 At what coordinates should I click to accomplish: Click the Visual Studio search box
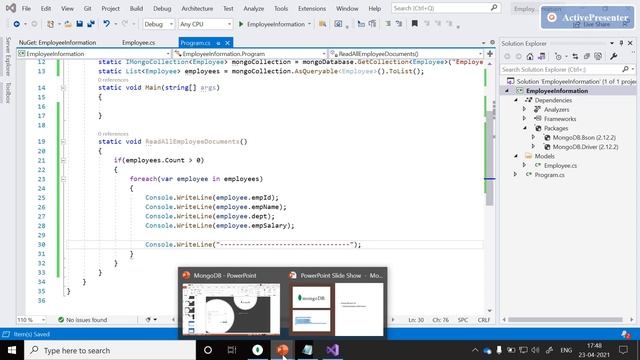[446, 8]
